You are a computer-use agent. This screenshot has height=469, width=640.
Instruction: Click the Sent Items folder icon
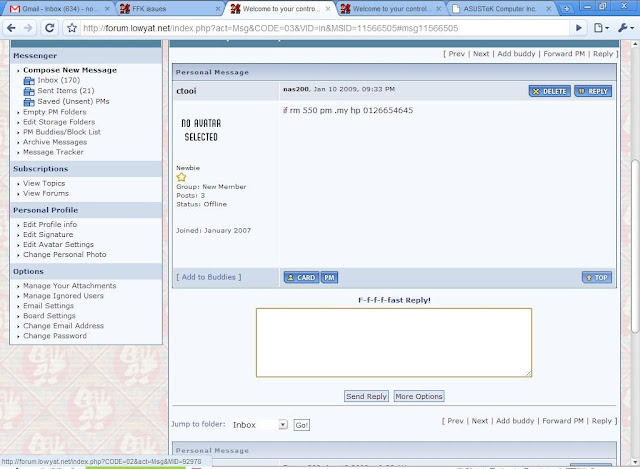29,91
